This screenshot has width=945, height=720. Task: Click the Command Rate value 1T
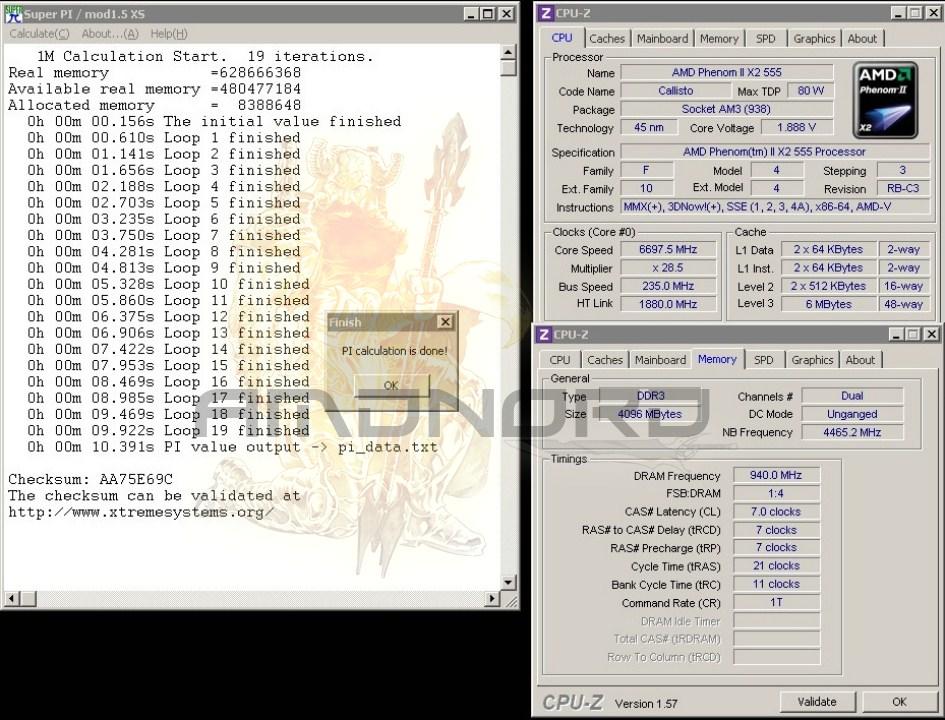pos(776,603)
